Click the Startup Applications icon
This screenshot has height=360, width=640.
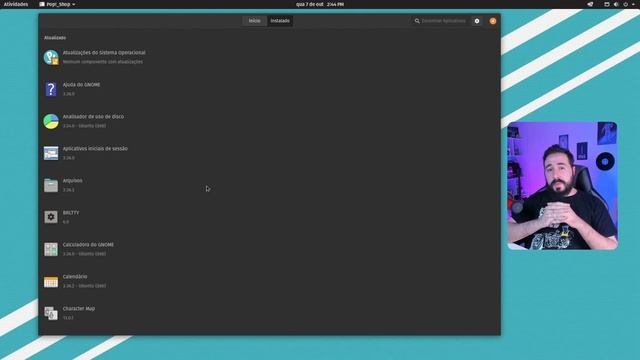point(51,153)
